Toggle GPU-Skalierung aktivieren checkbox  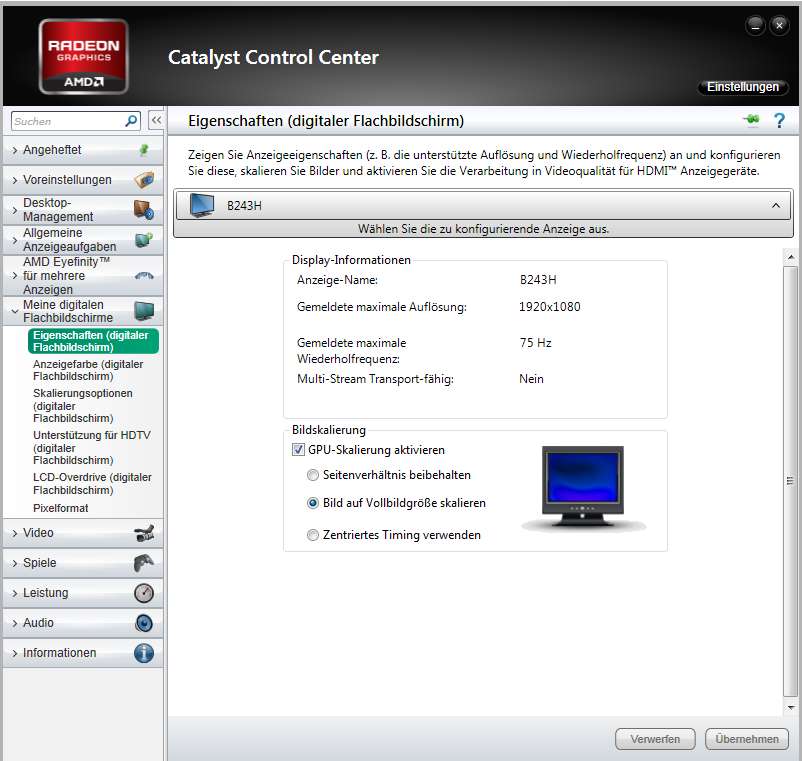[x=298, y=450]
